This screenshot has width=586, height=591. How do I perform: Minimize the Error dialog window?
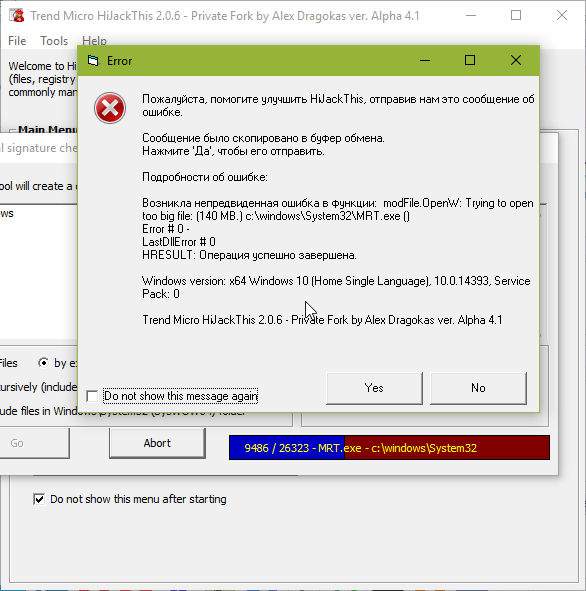coord(425,60)
